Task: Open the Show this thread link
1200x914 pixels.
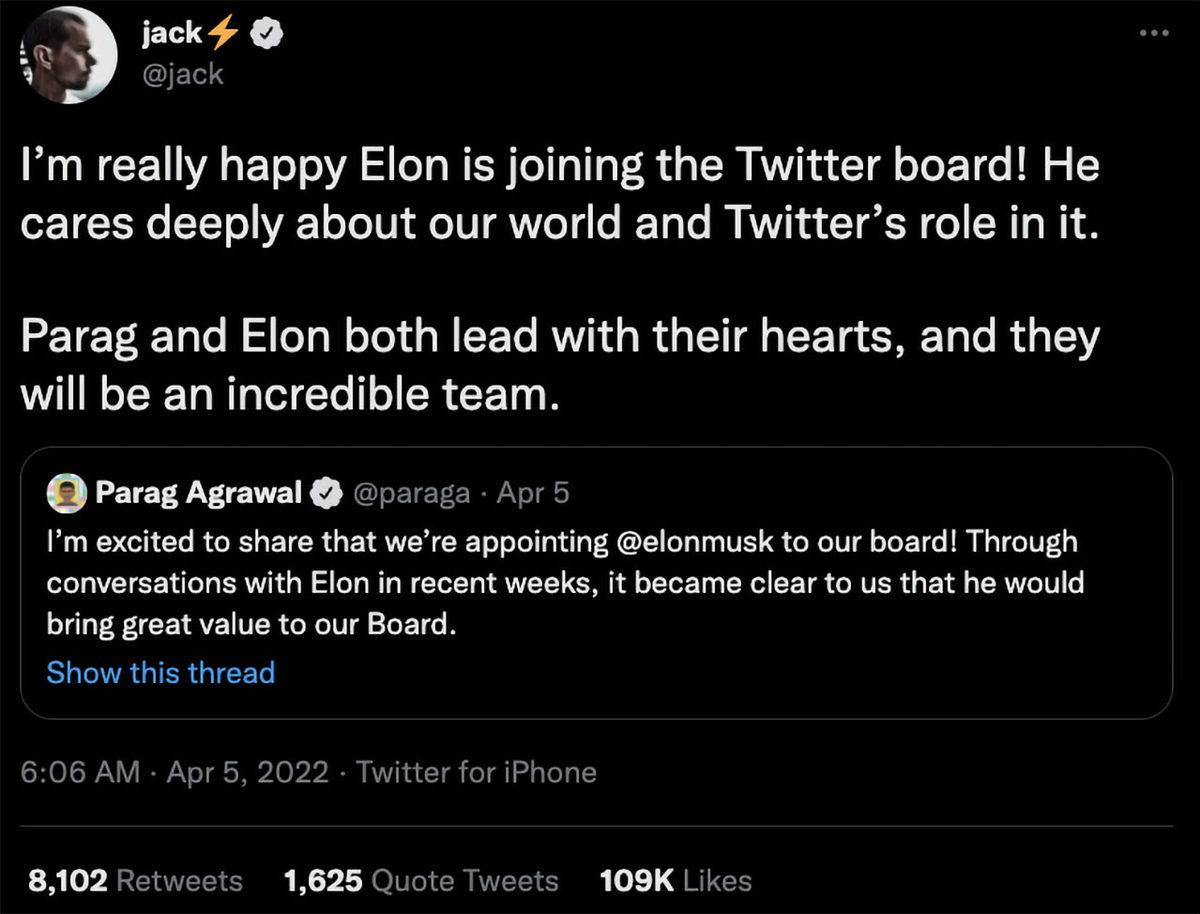Action: coord(160,672)
